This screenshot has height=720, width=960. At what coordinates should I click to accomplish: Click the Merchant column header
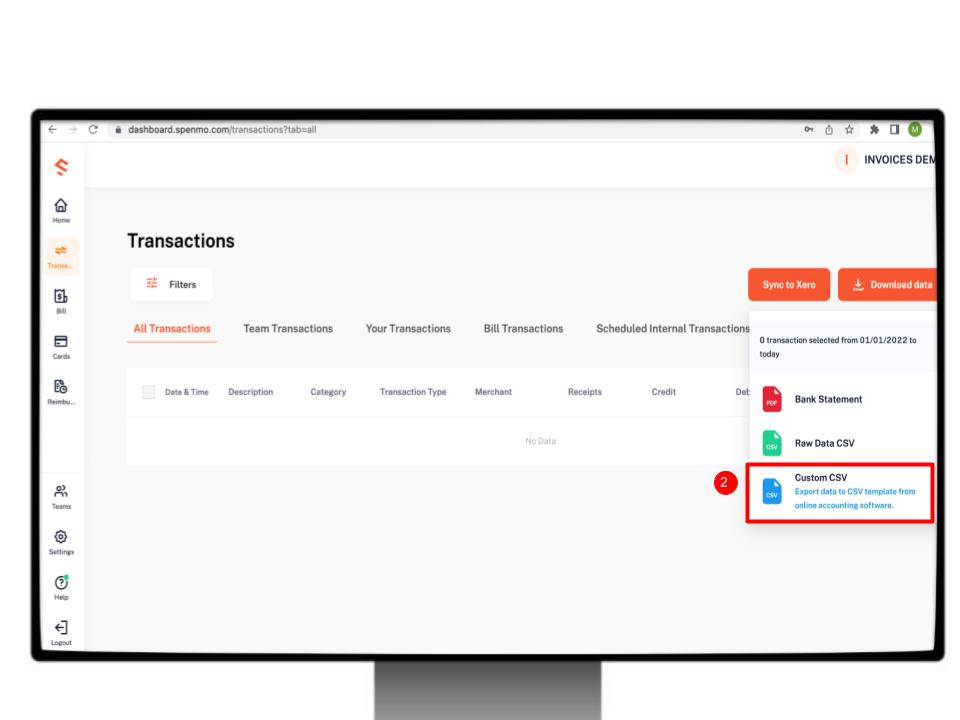pos(493,392)
